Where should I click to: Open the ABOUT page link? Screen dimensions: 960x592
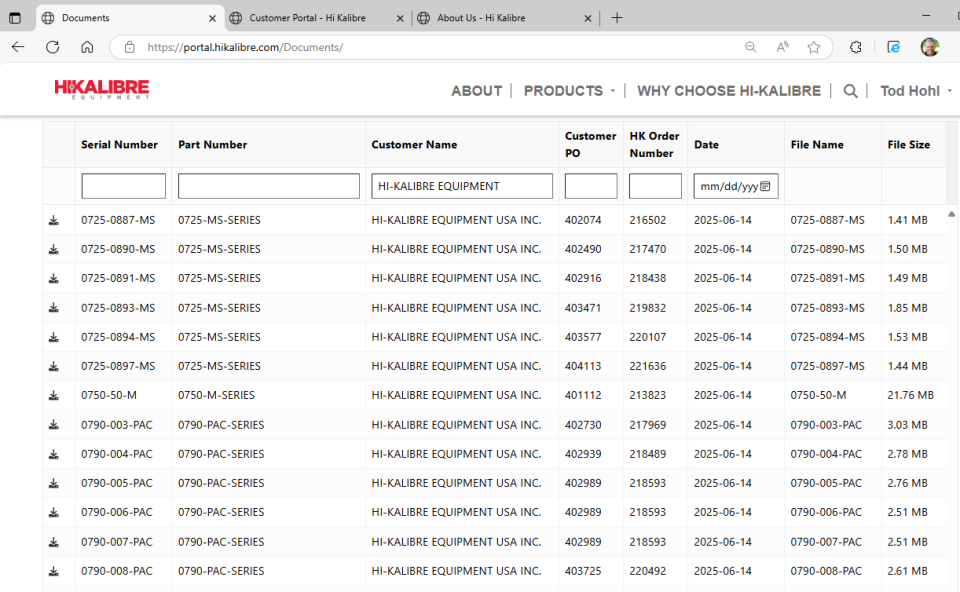[476, 91]
